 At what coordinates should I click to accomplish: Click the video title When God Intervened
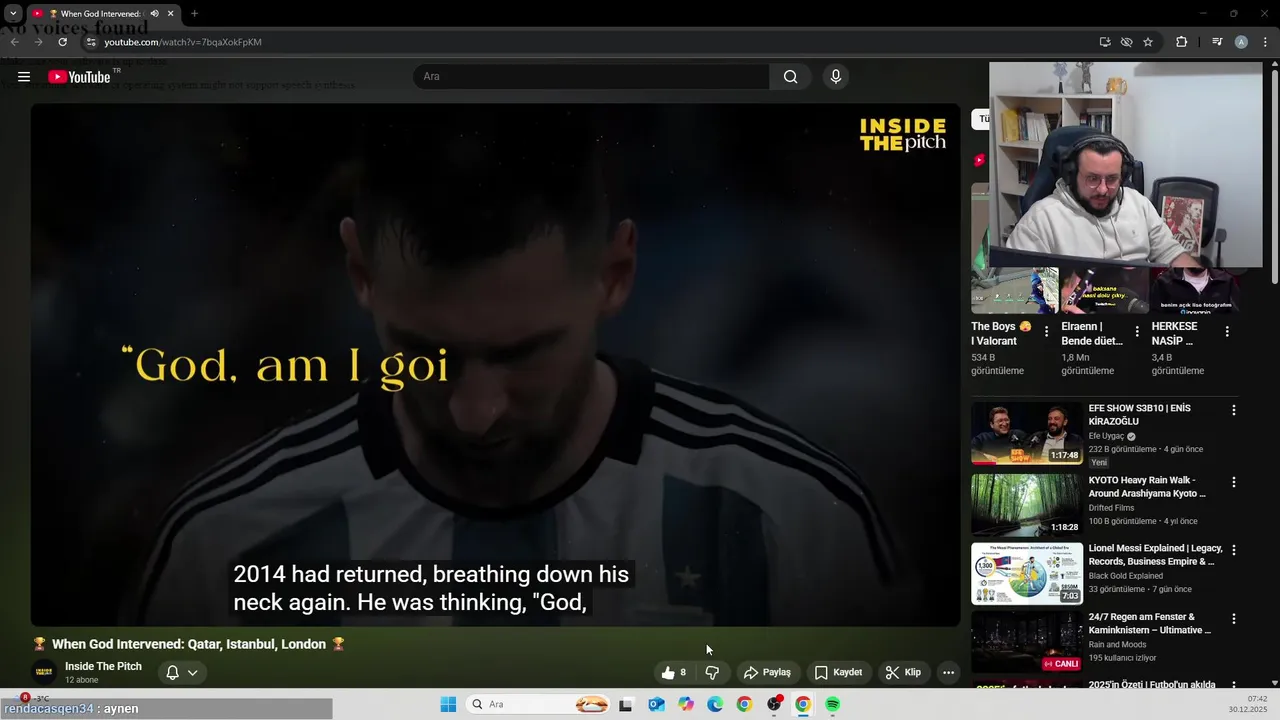coord(189,644)
